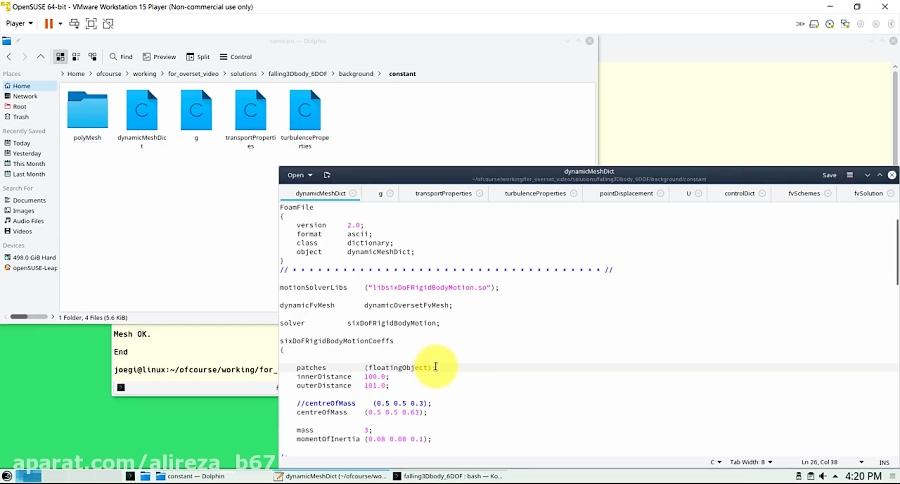Screen dimensions: 900x484
Task: Toggle the Preview panel in Dolphin
Action: [159, 57]
